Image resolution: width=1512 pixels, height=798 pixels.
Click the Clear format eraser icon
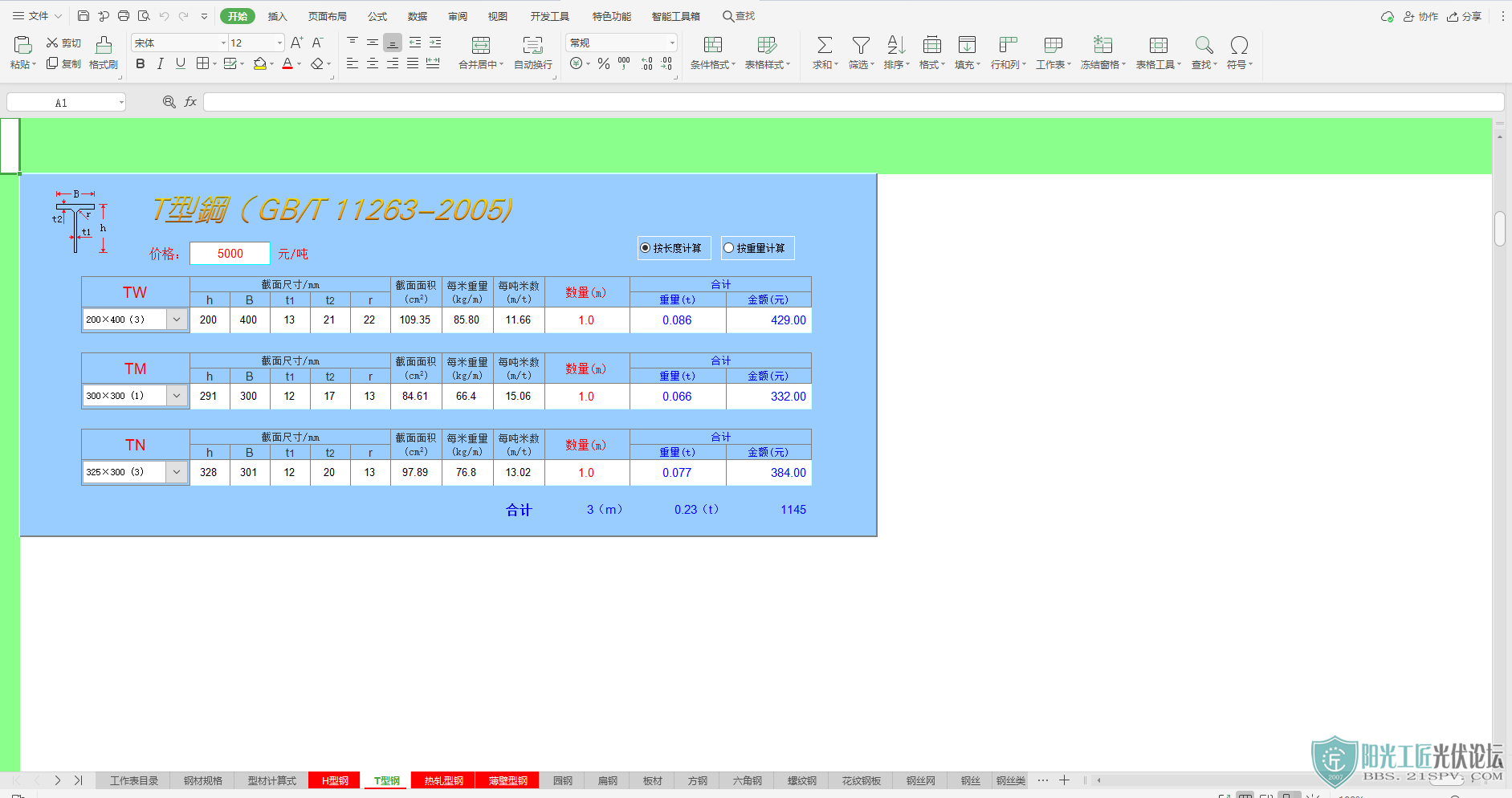click(x=317, y=63)
